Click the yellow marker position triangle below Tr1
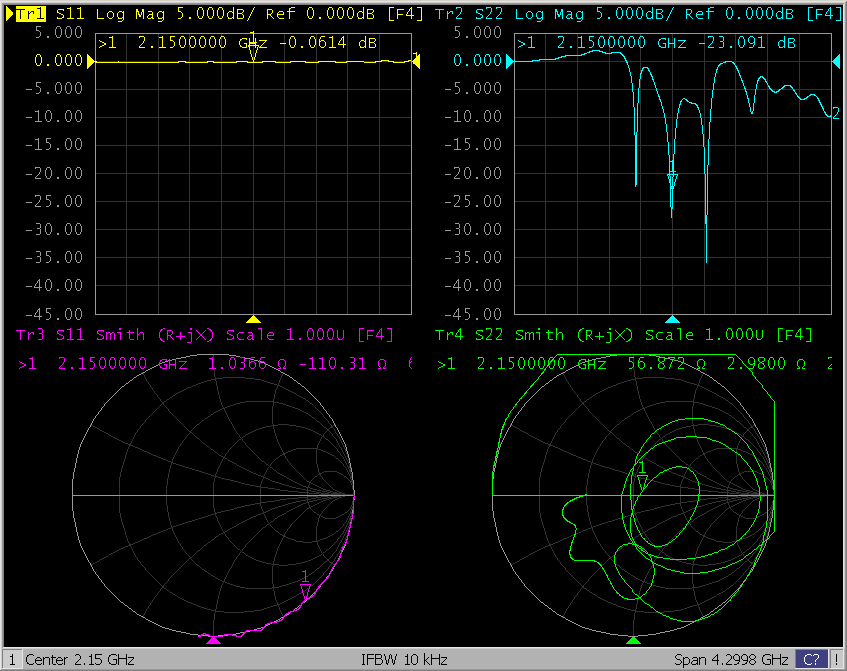This screenshot has width=847, height=671. (254, 318)
